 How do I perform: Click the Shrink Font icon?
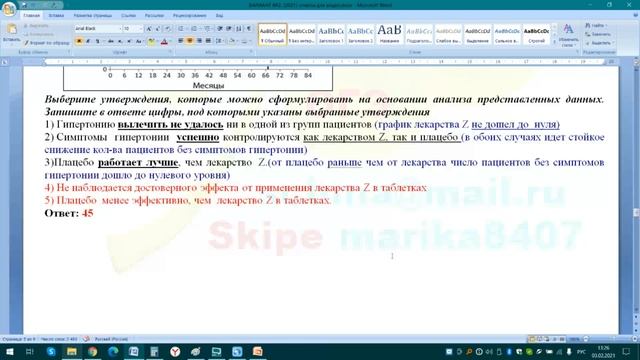tap(158, 29)
